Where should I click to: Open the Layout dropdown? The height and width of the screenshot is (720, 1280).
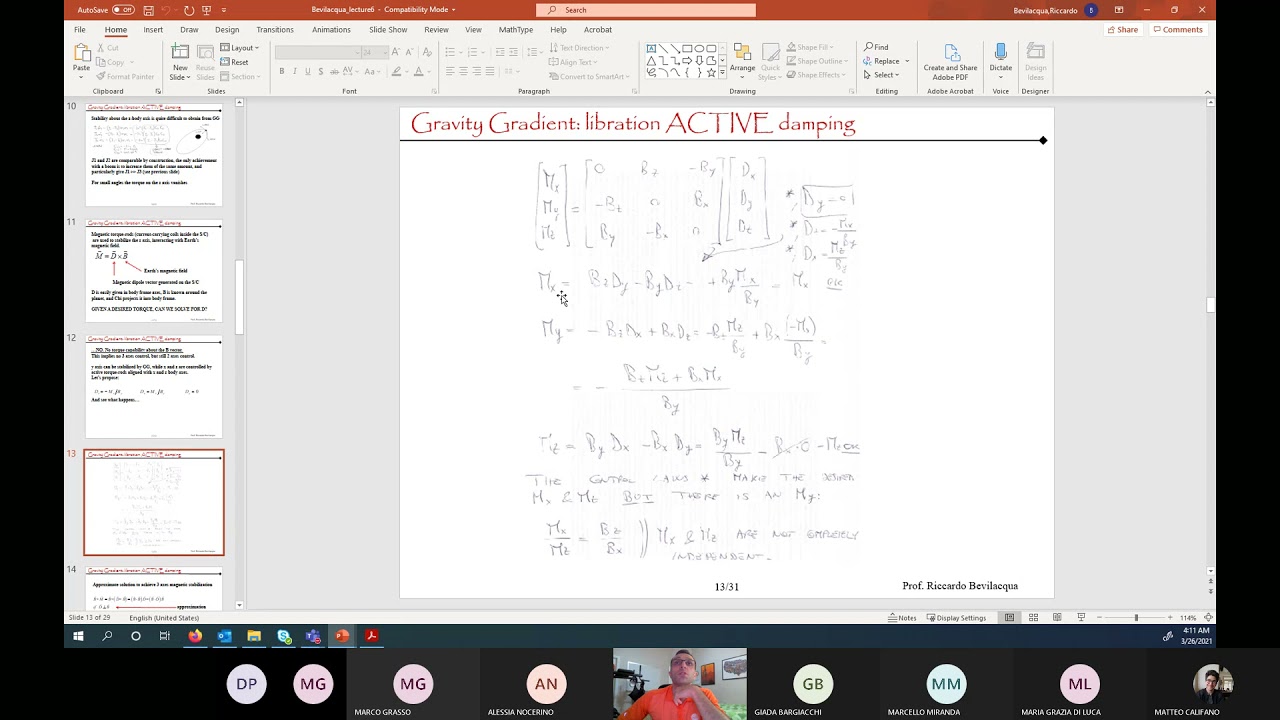click(x=239, y=48)
